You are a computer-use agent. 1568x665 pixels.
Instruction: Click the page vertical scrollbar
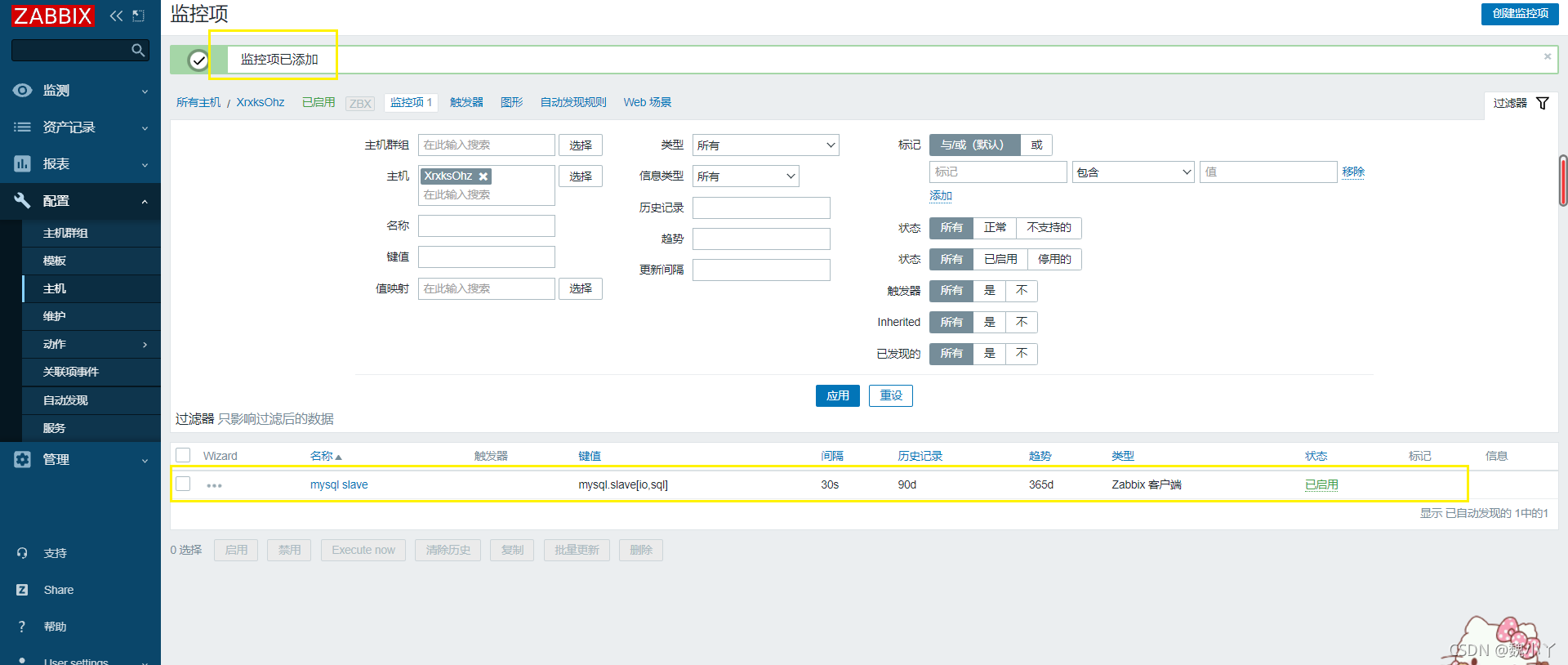1563,181
